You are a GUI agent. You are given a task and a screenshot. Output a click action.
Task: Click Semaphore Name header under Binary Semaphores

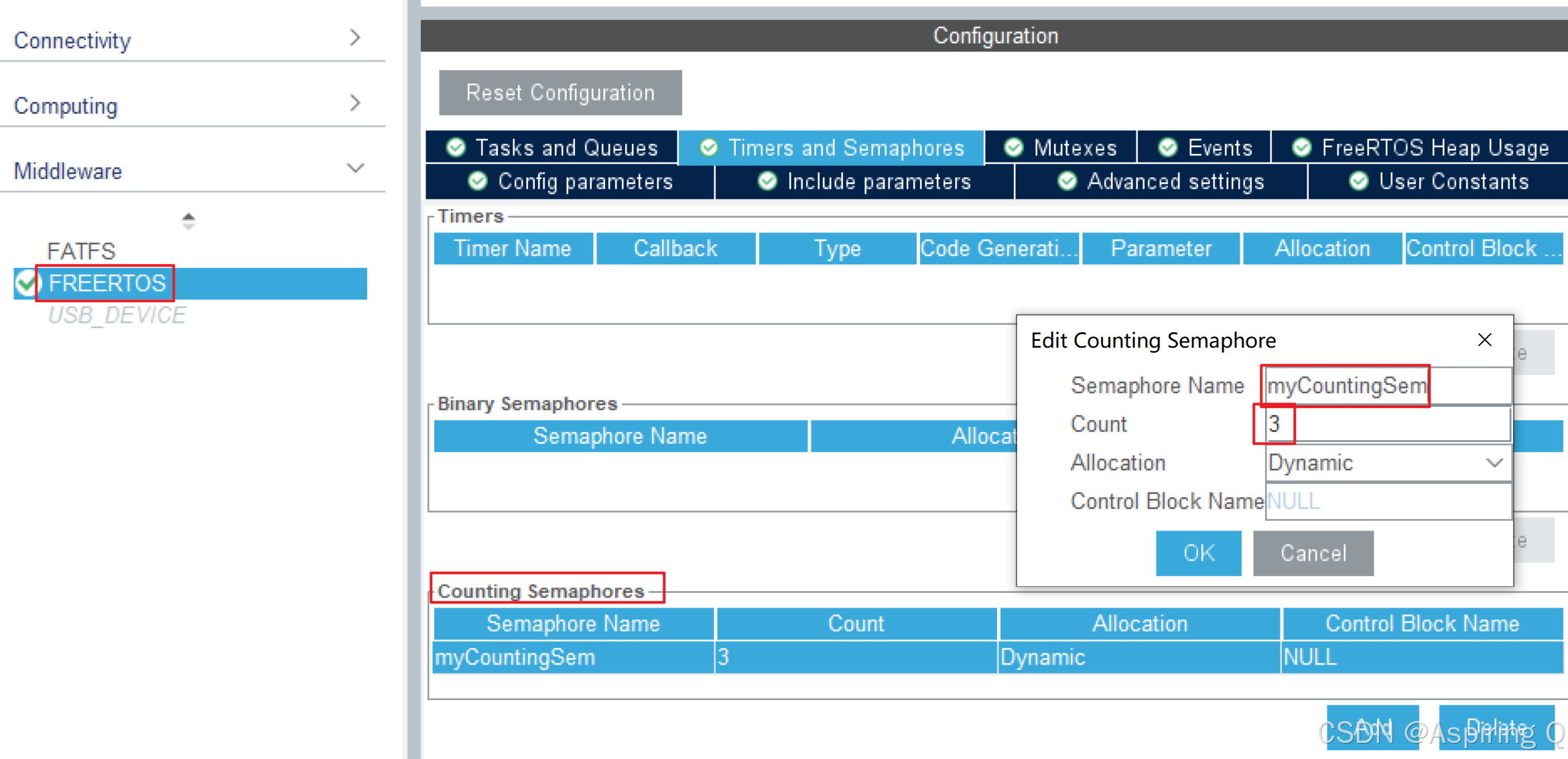pos(620,436)
